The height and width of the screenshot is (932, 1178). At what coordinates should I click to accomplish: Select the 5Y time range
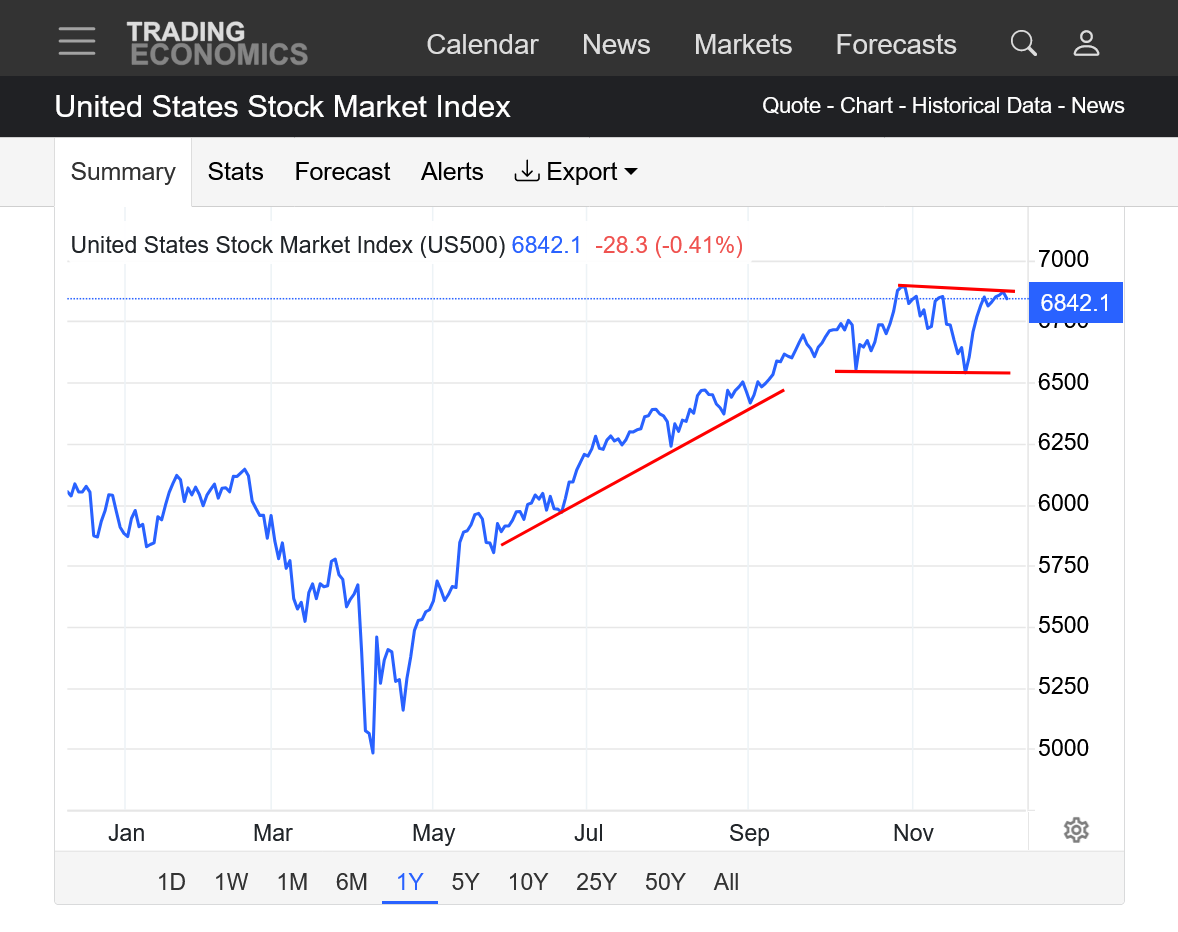466,882
